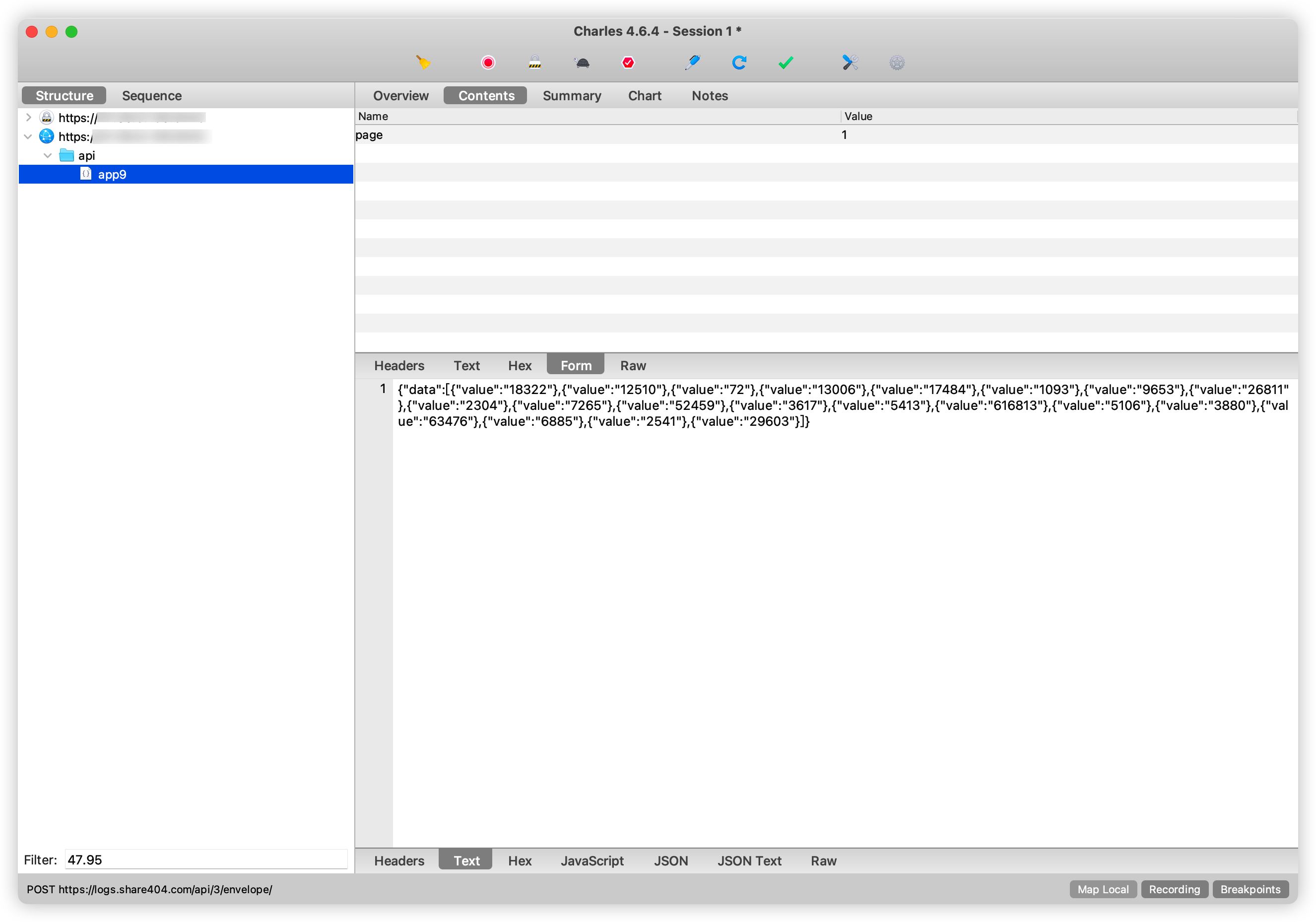Toggle the turtle Throttling icon
The height and width of the screenshot is (922, 1316).
coord(582,63)
